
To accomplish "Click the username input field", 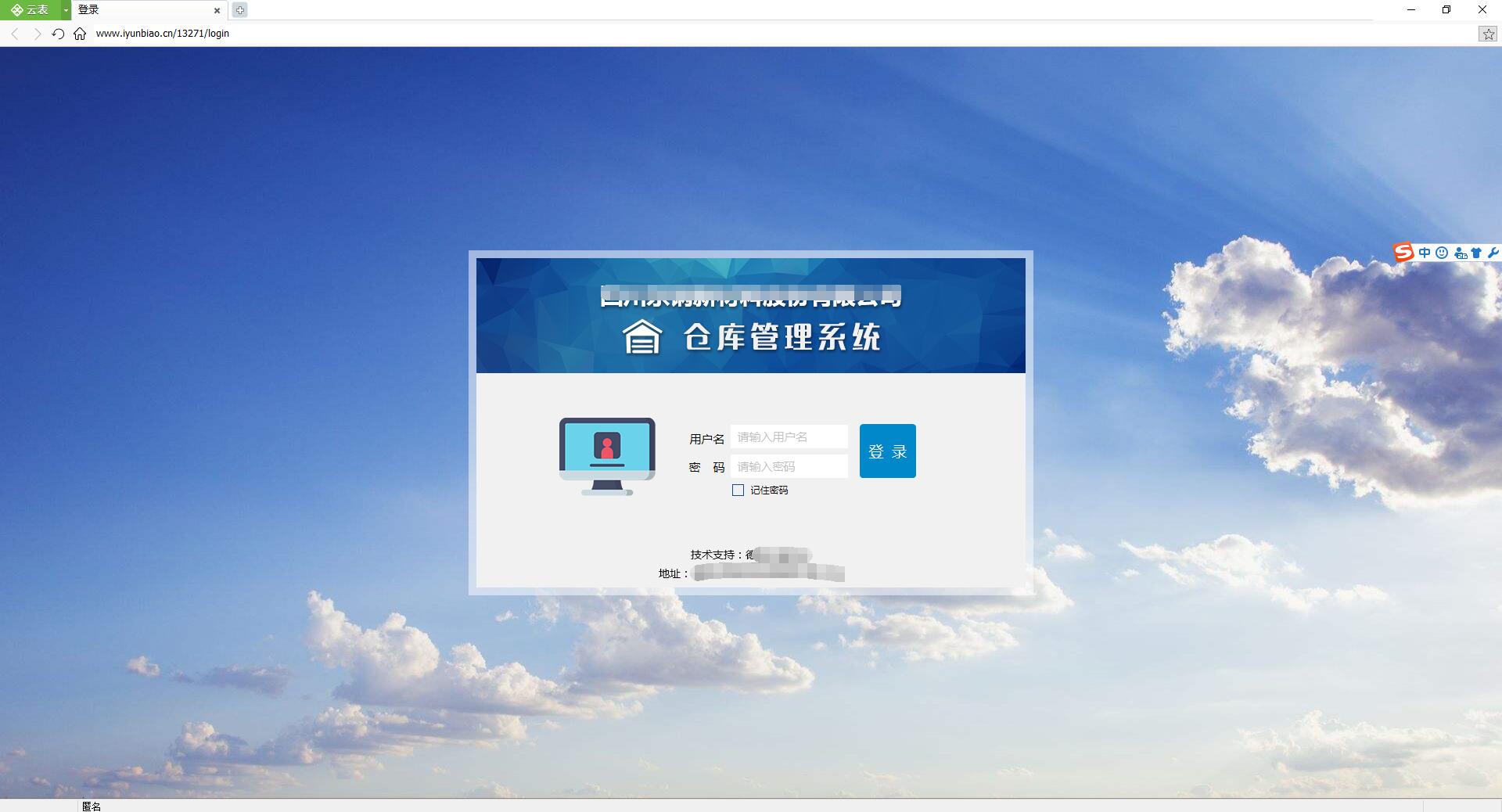I will click(x=789, y=437).
